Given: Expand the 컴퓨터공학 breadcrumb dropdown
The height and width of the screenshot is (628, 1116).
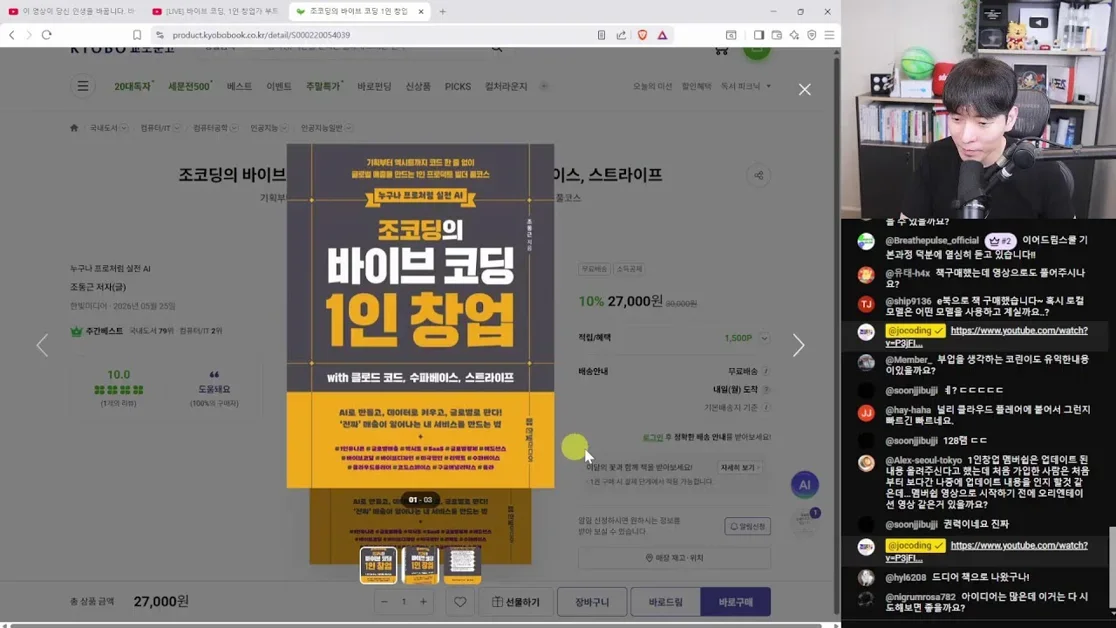Looking at the screenshot, I should 234,128.
